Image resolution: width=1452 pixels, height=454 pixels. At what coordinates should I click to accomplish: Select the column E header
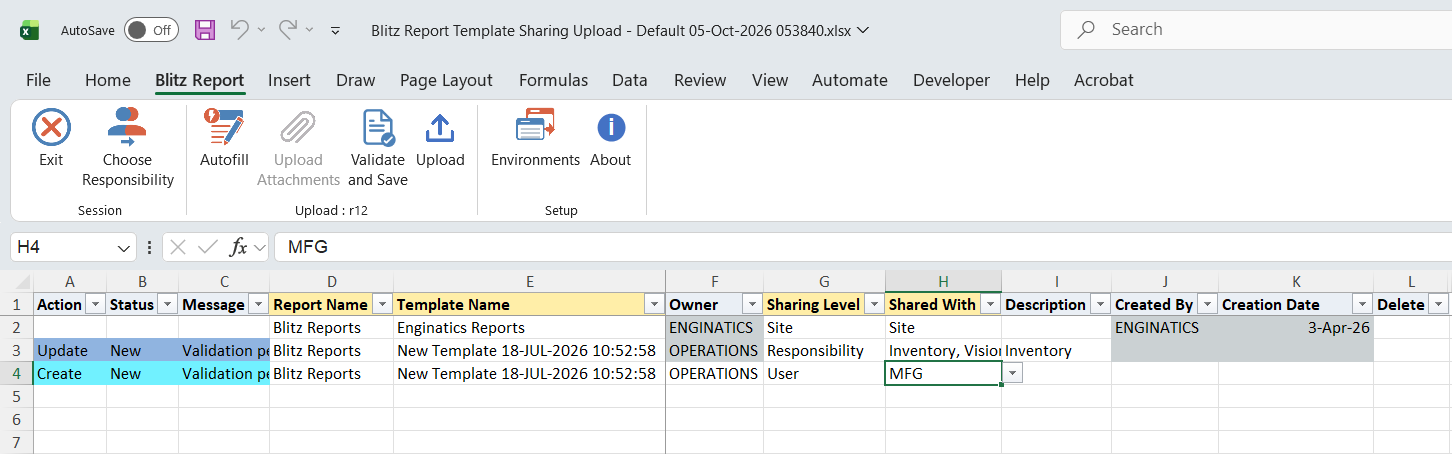tap(529, 282)
